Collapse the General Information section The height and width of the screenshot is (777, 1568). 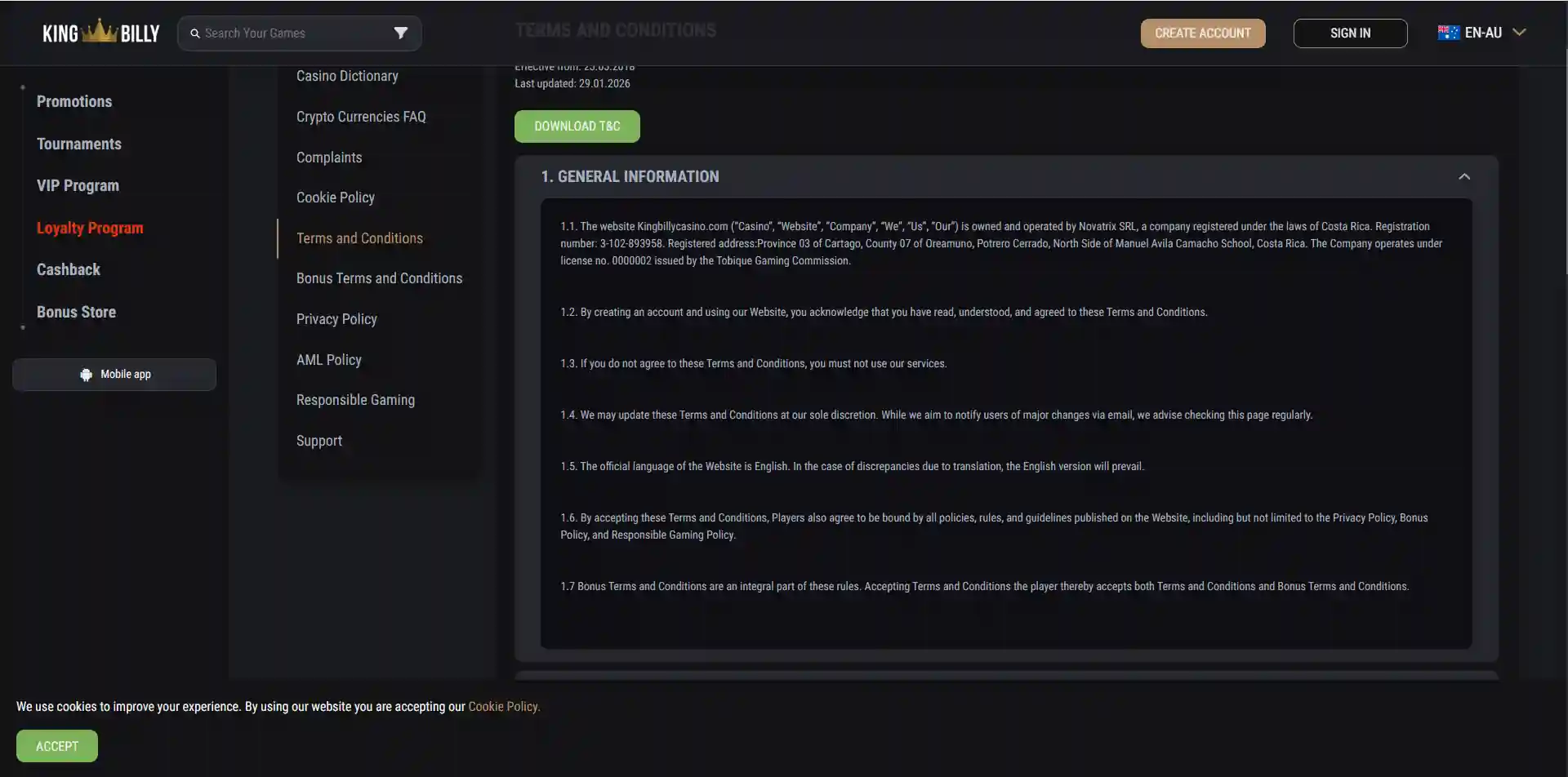tap(1464, 176)
